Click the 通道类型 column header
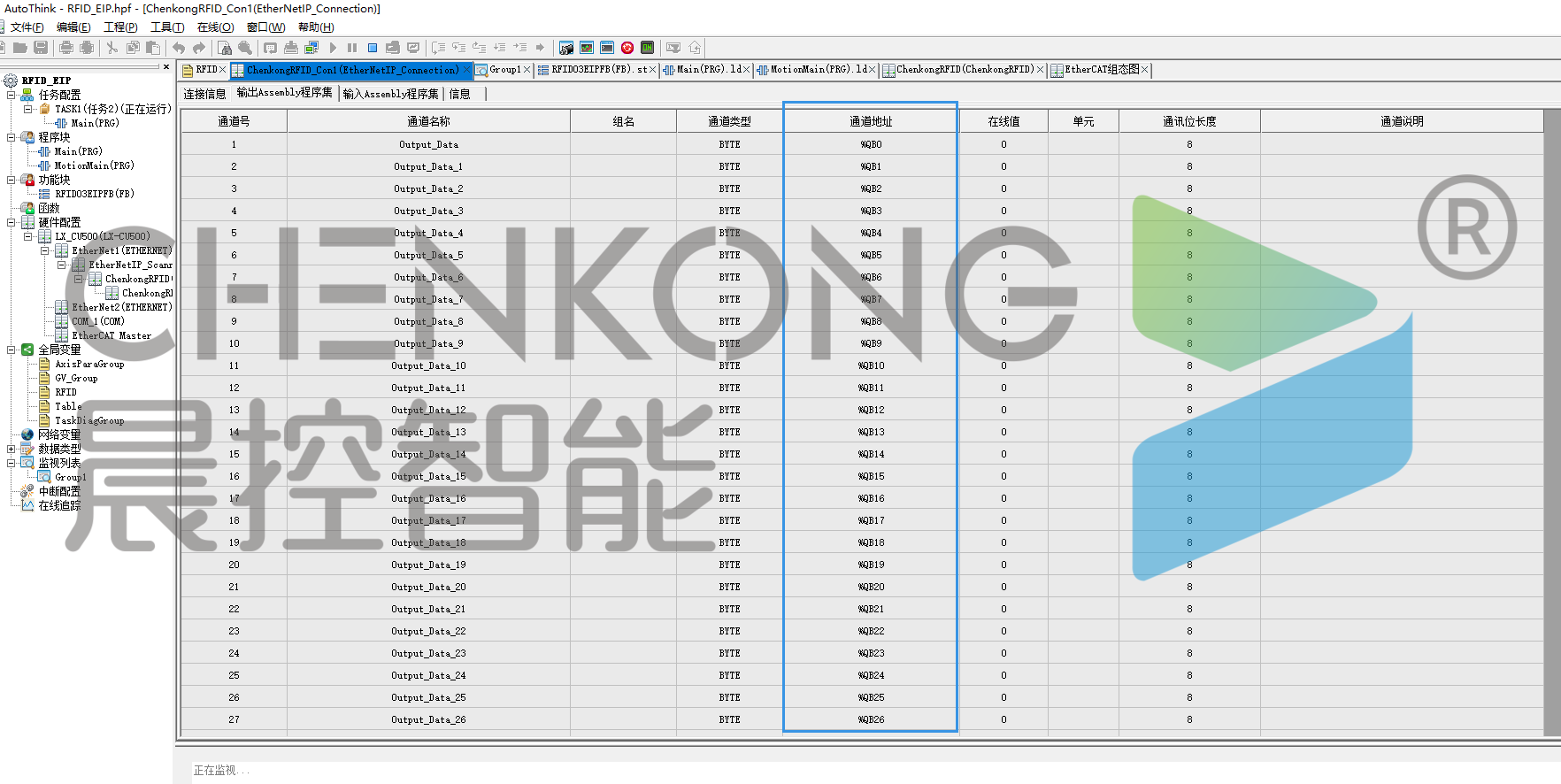 pos(729,121)
